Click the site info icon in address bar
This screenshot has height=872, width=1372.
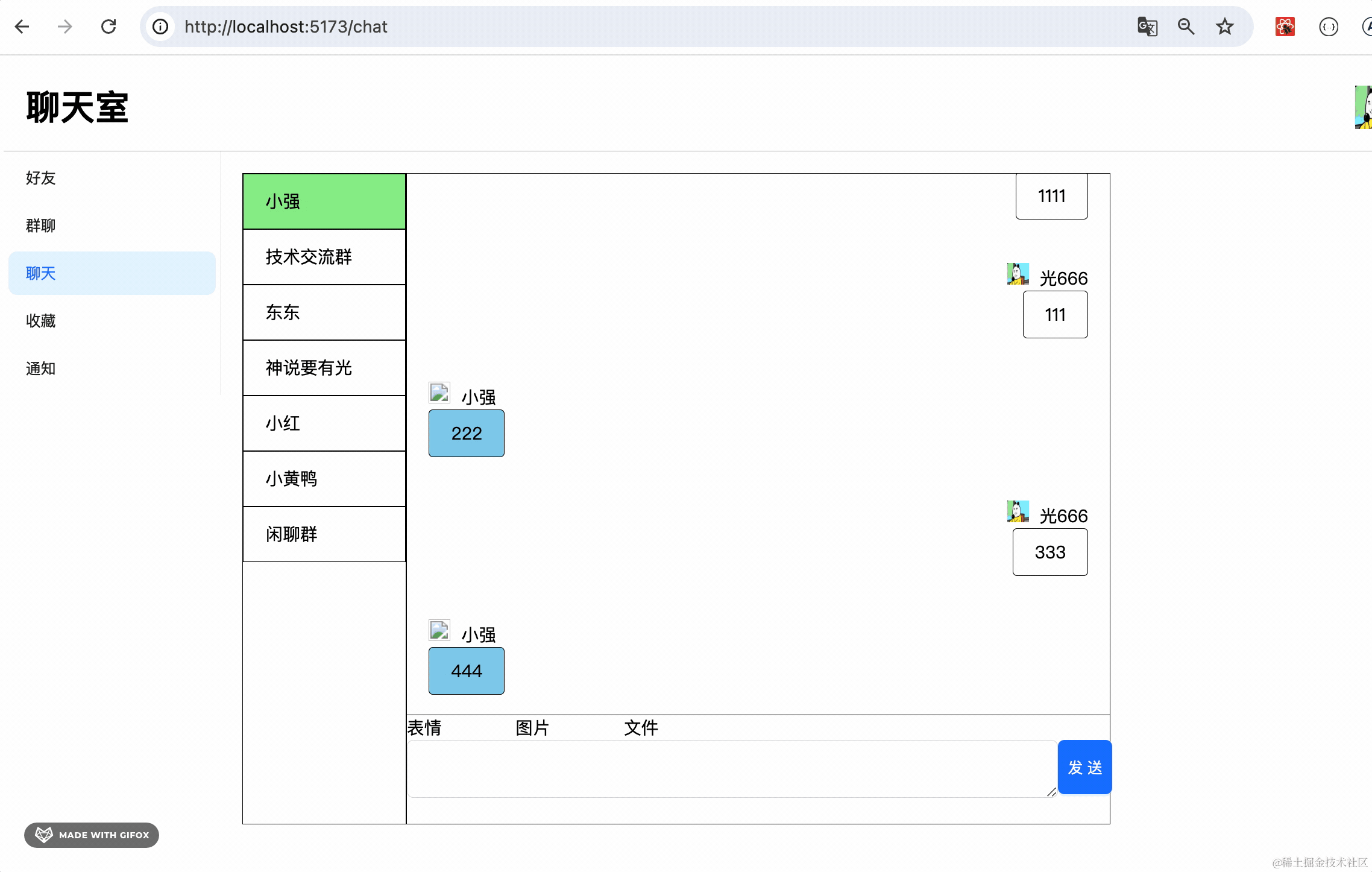tap(160, 27)
